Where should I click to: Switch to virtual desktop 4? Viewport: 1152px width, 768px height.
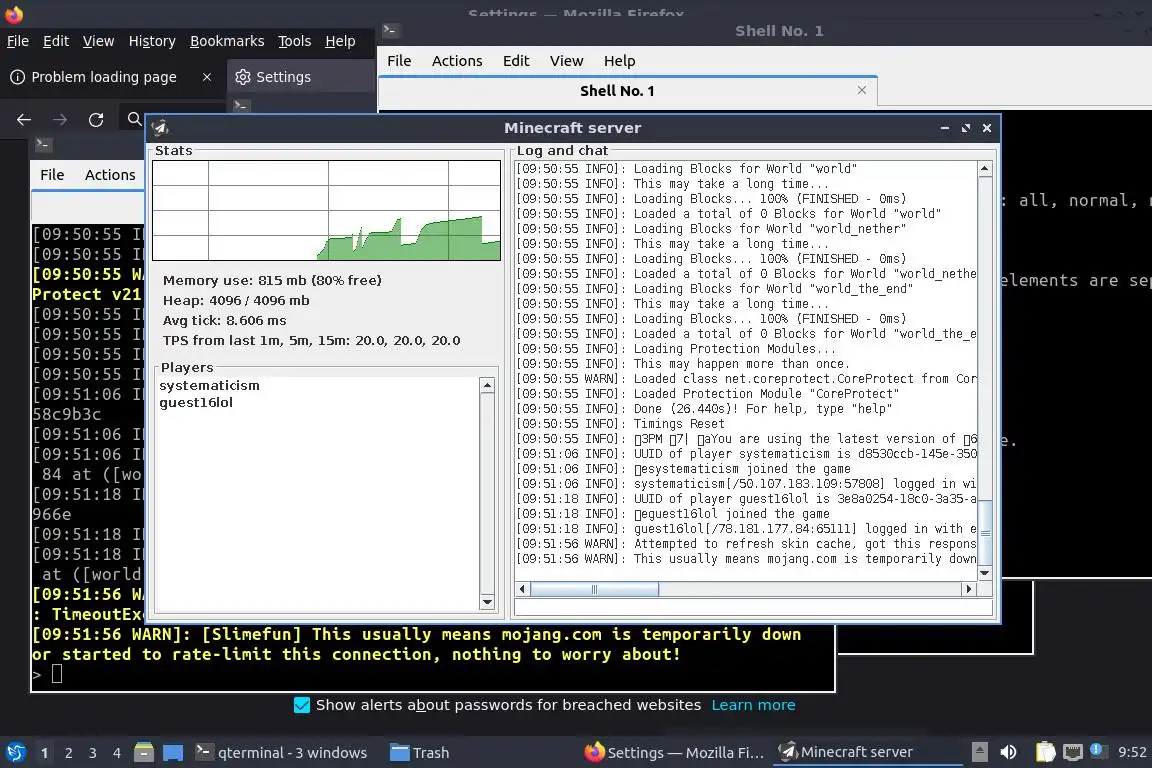[117, 753]
